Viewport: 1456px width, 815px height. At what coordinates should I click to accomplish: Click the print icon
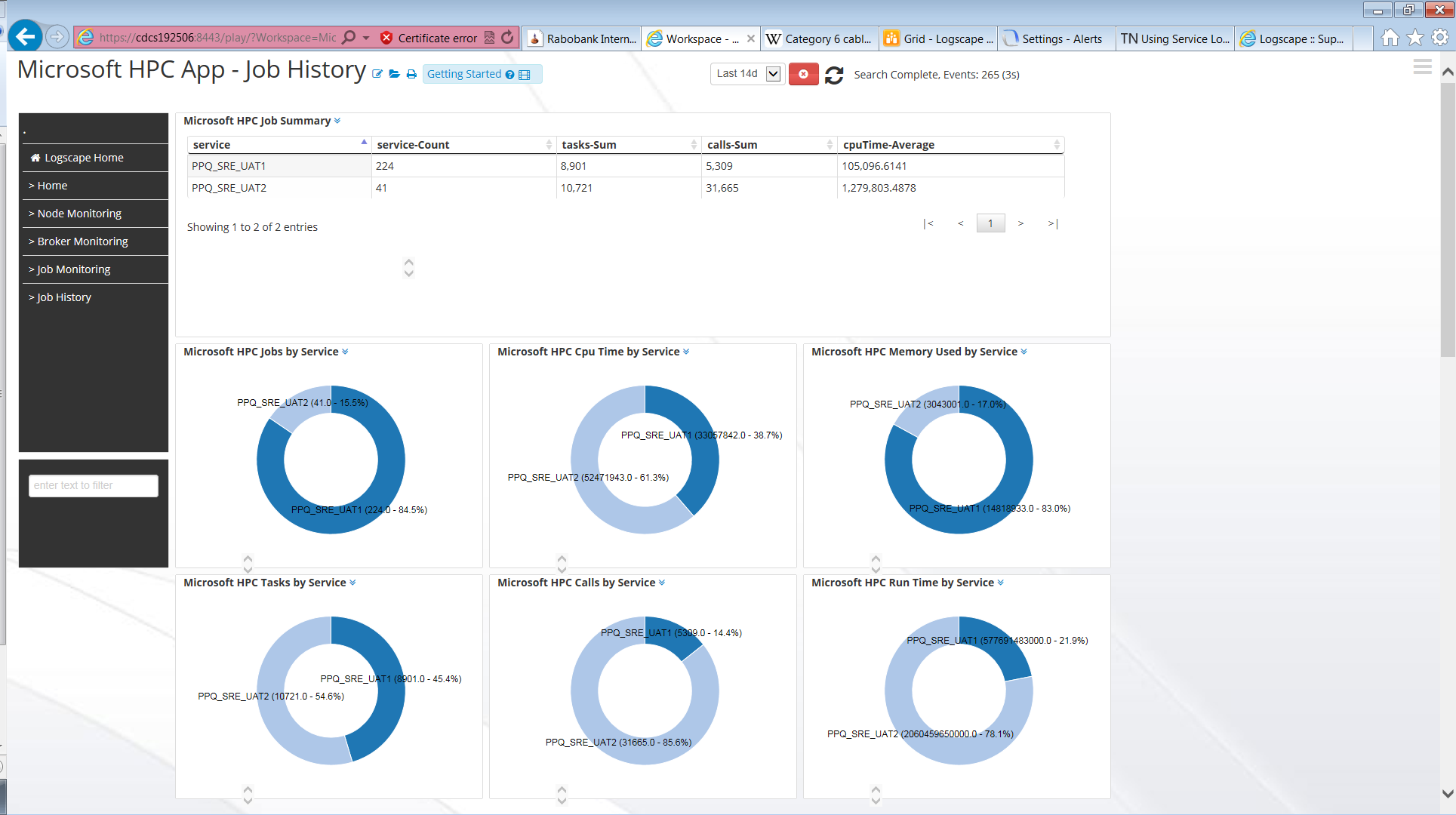411,74
